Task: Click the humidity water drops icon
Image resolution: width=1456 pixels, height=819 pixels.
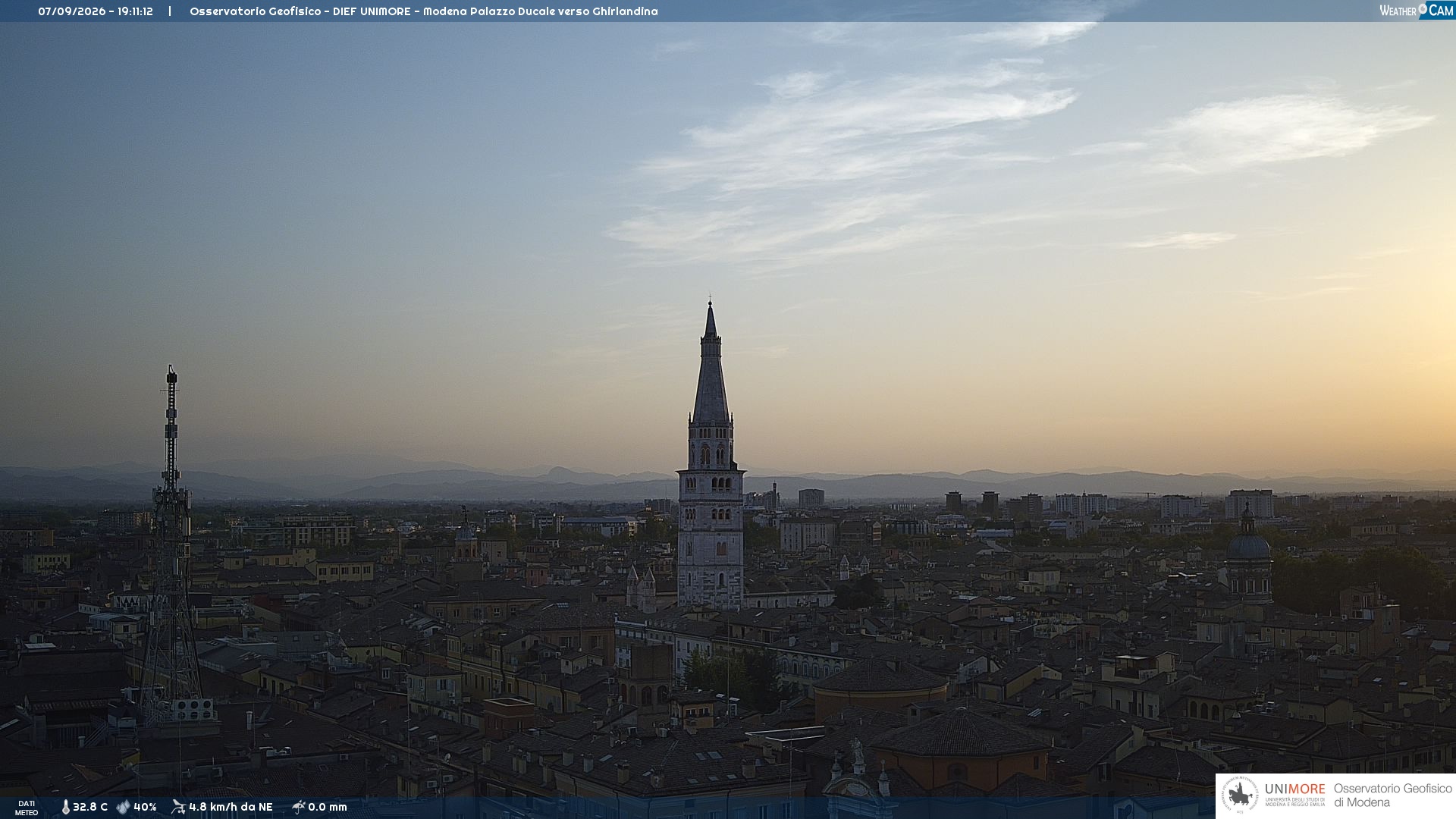Action: tap(123, 807)
